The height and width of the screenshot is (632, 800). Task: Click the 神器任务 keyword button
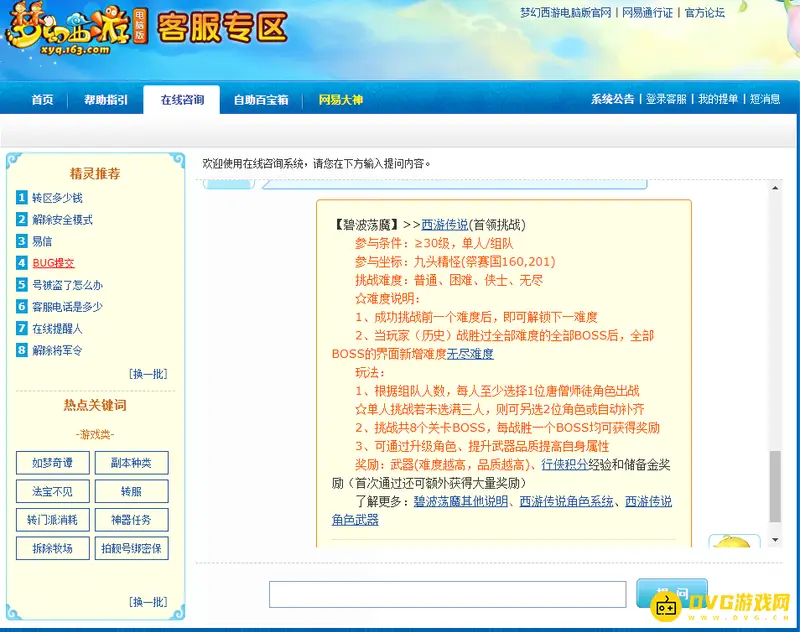coord(132,520)
